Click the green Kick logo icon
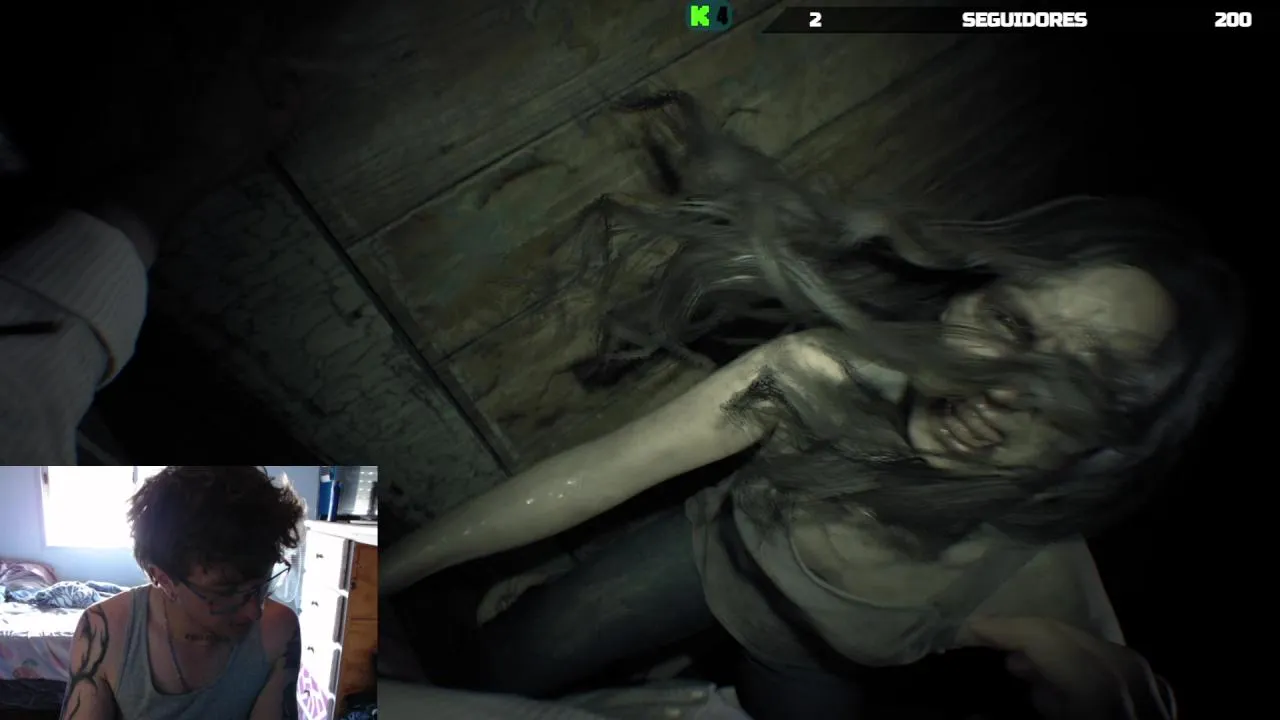The image size is (1280, 720). (701, 16)
